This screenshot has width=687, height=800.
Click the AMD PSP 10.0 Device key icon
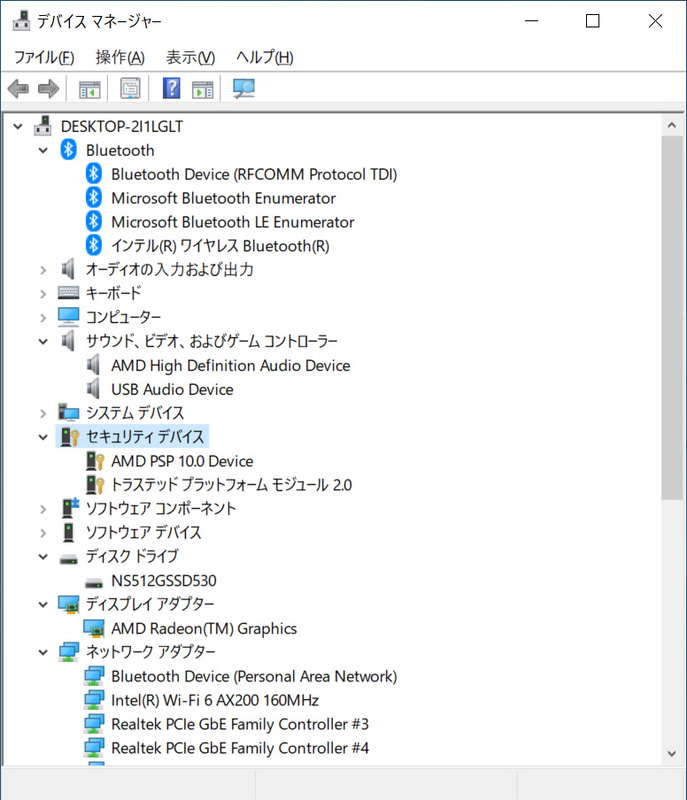click(x=95, y=461)
